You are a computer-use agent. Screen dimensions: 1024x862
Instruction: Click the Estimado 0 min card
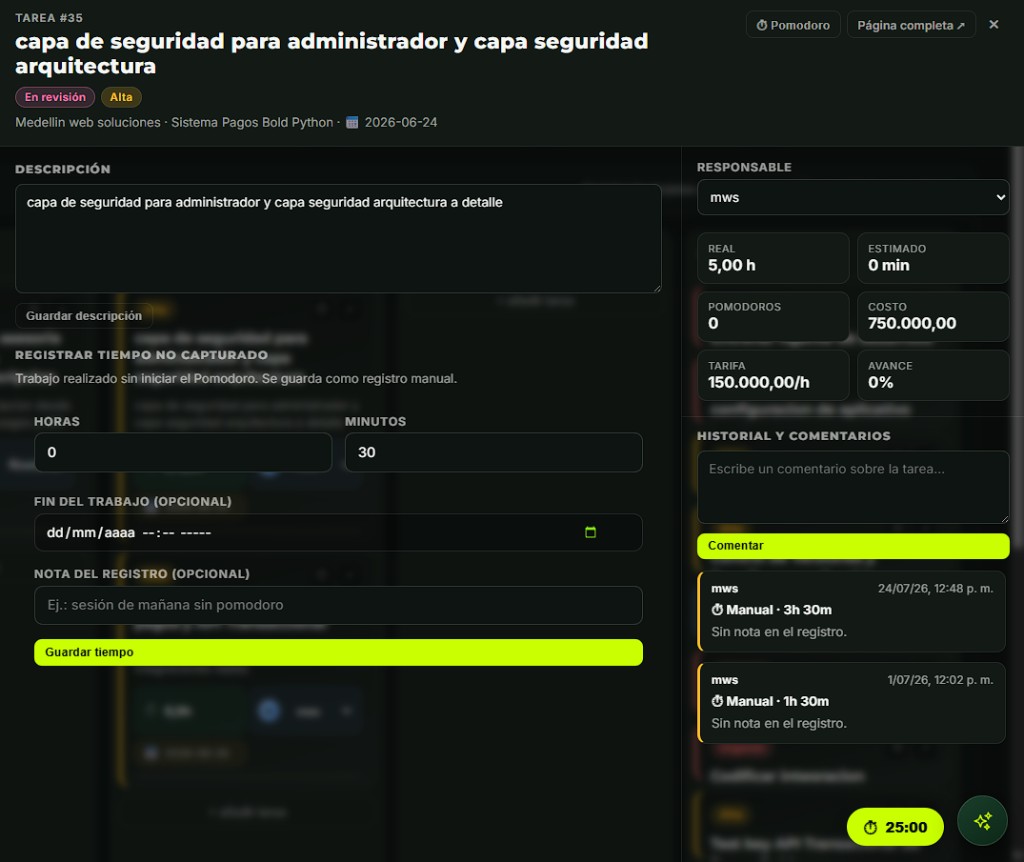click(x=933, y=258)
